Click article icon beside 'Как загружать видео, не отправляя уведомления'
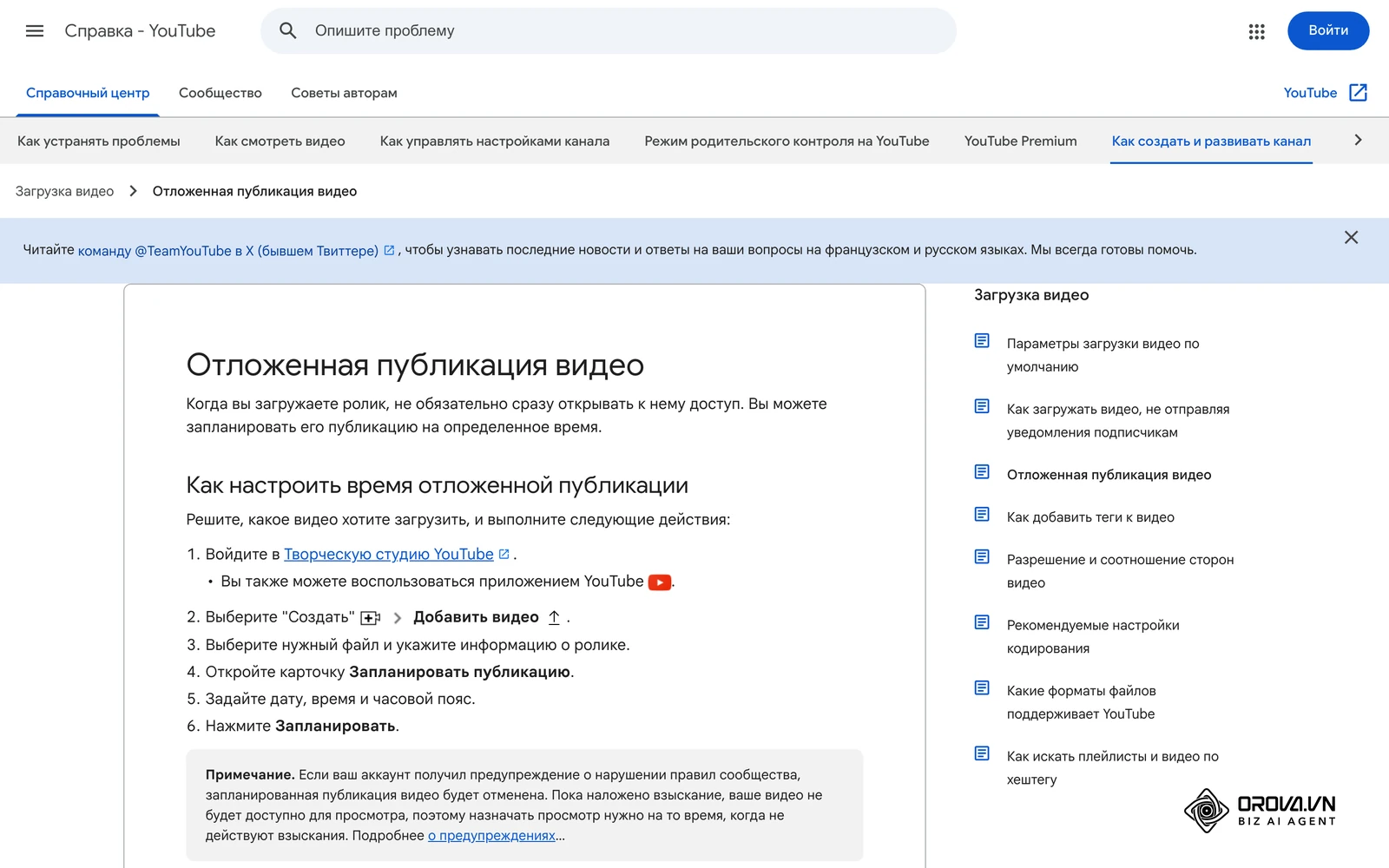 (982, 406)
